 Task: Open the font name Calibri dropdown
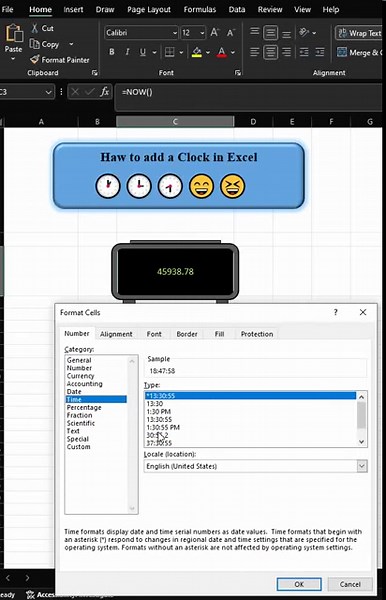point(175,33)
